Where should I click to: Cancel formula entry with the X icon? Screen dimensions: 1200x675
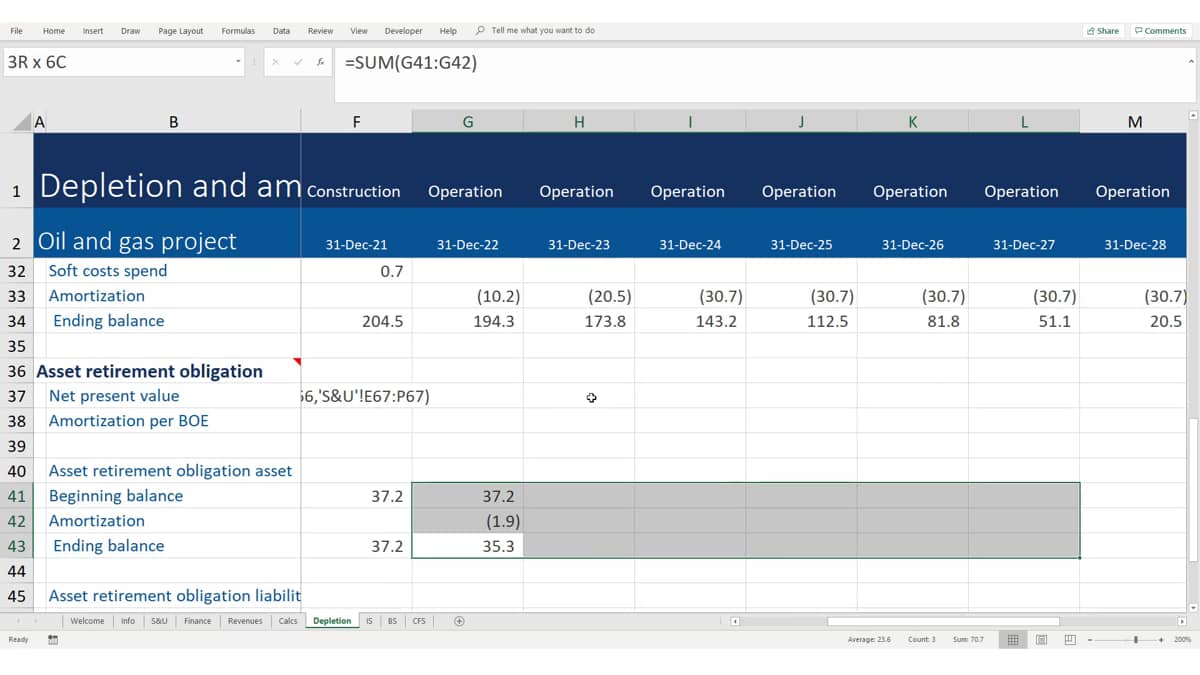(x=275, y=62)
